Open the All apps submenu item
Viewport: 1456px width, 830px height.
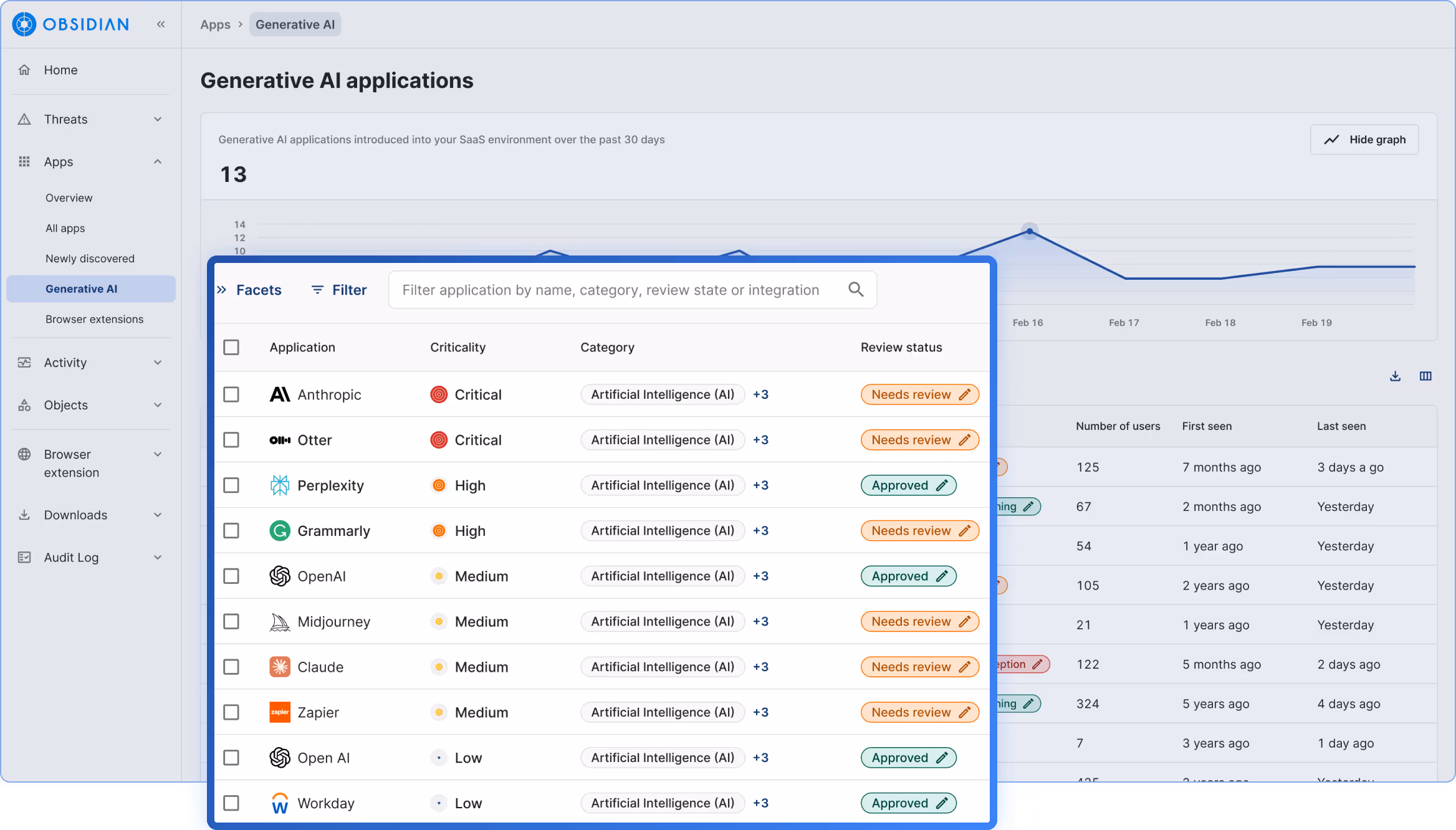coord(65,228)
